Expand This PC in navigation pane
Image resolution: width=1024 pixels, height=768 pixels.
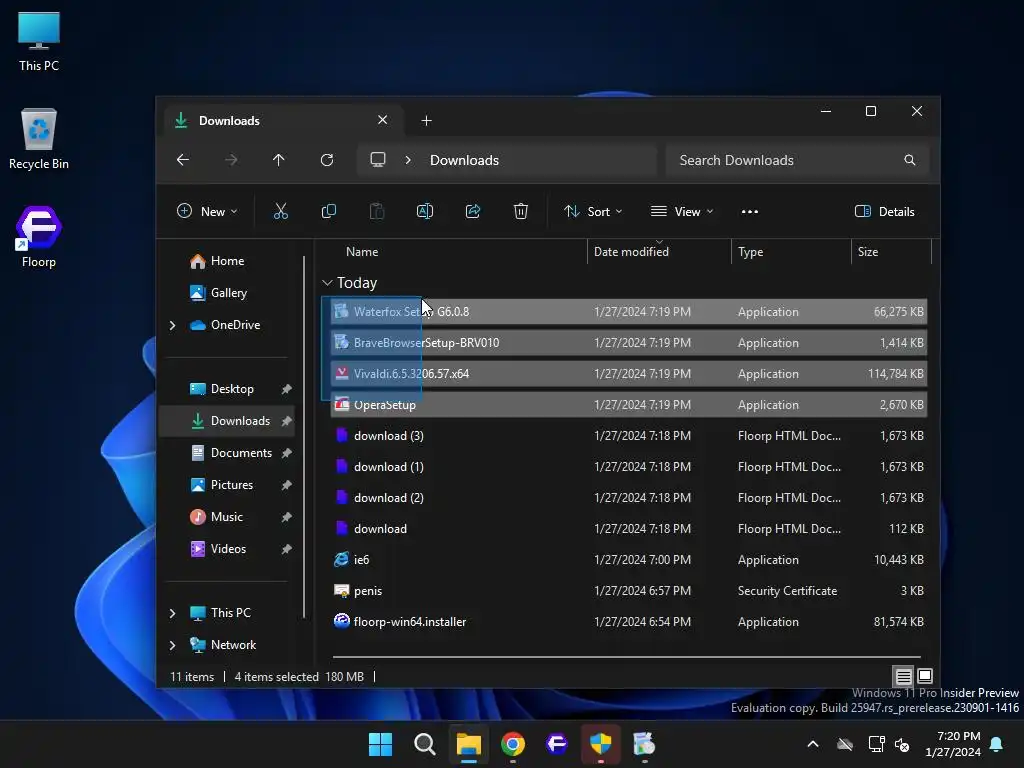click(x=172, y=613)
